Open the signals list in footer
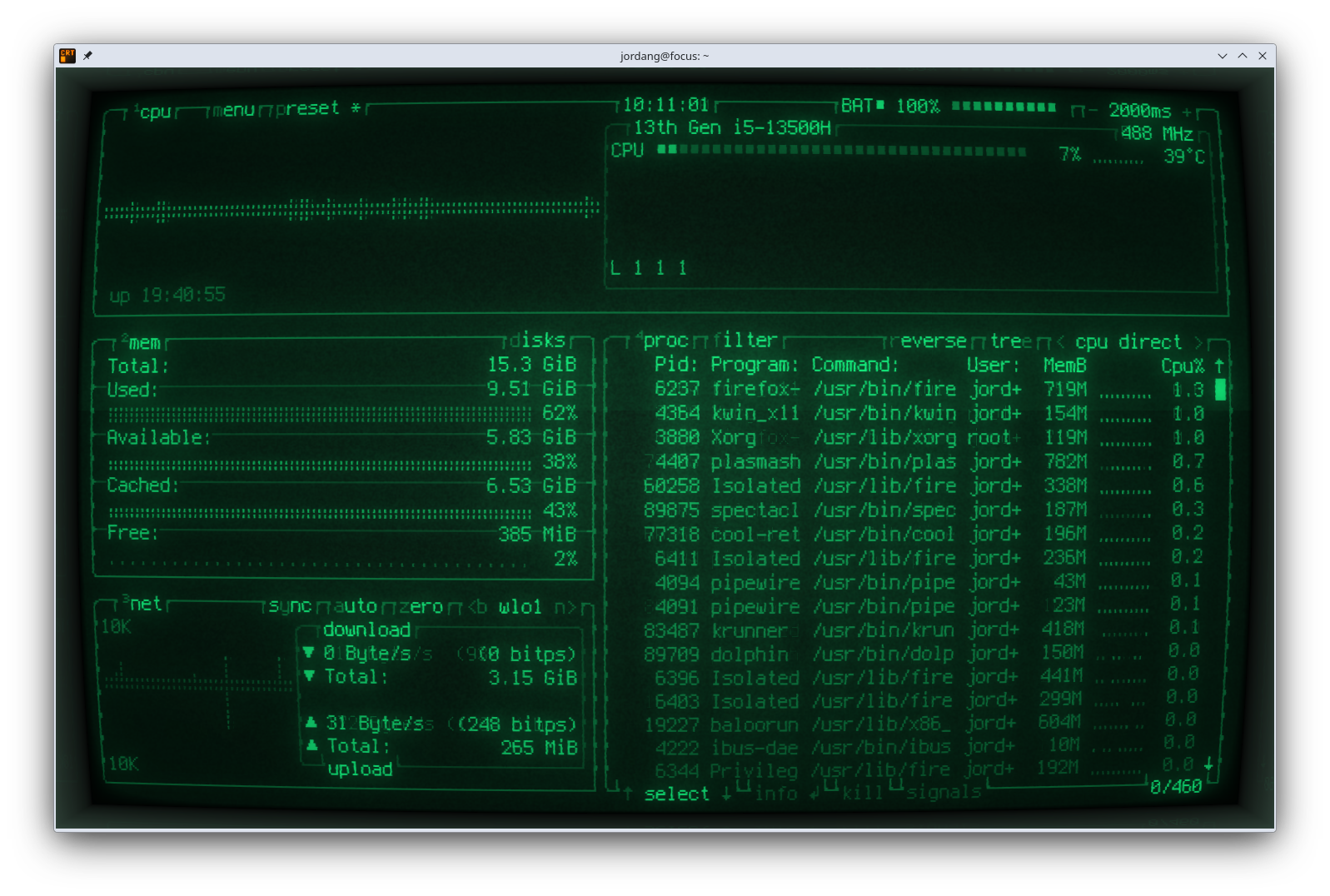 [944, 791]
